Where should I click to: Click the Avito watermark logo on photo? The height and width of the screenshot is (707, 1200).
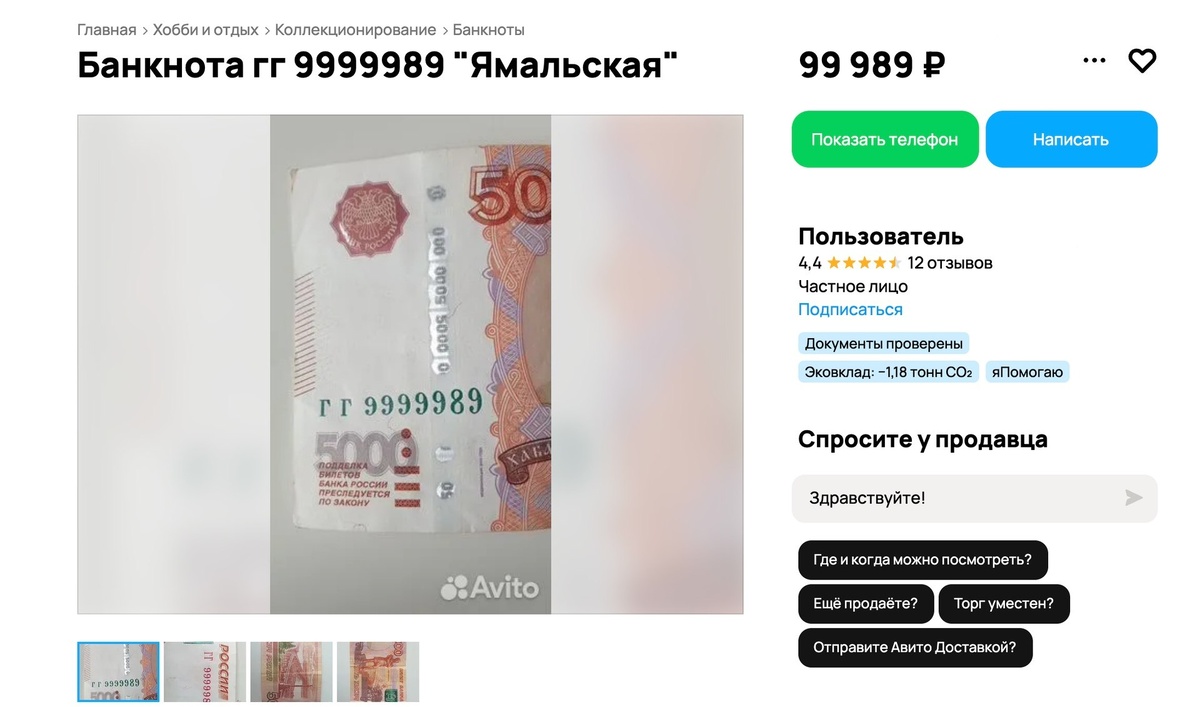pos(490,587)
